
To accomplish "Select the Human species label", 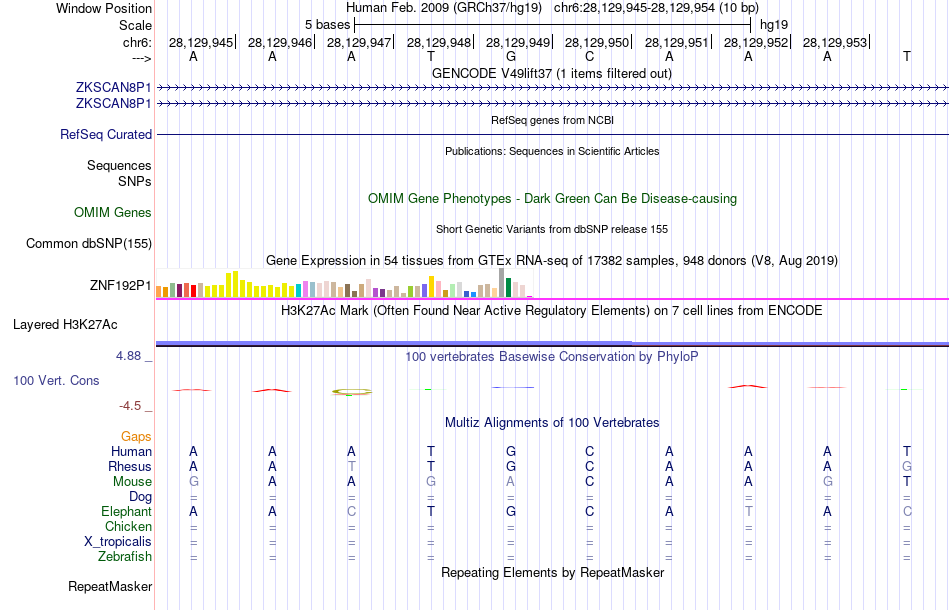I will tap(131, 451).
